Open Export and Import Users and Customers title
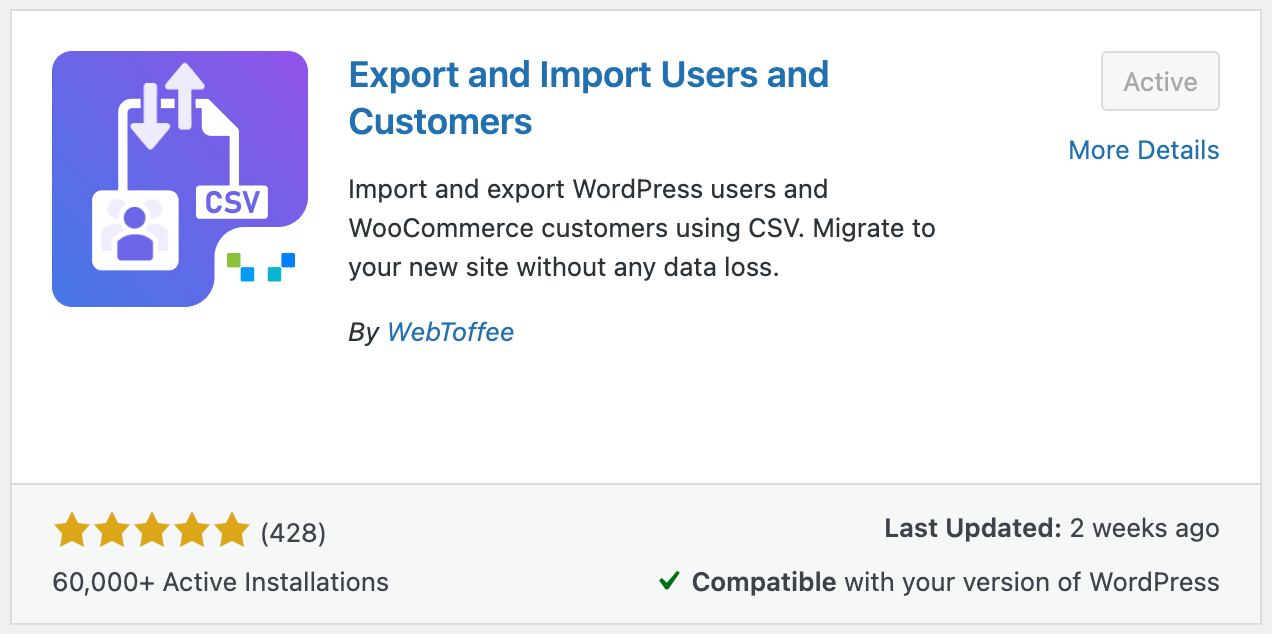Viewport: 1272px width, 634px height. (x=588, y=98)
